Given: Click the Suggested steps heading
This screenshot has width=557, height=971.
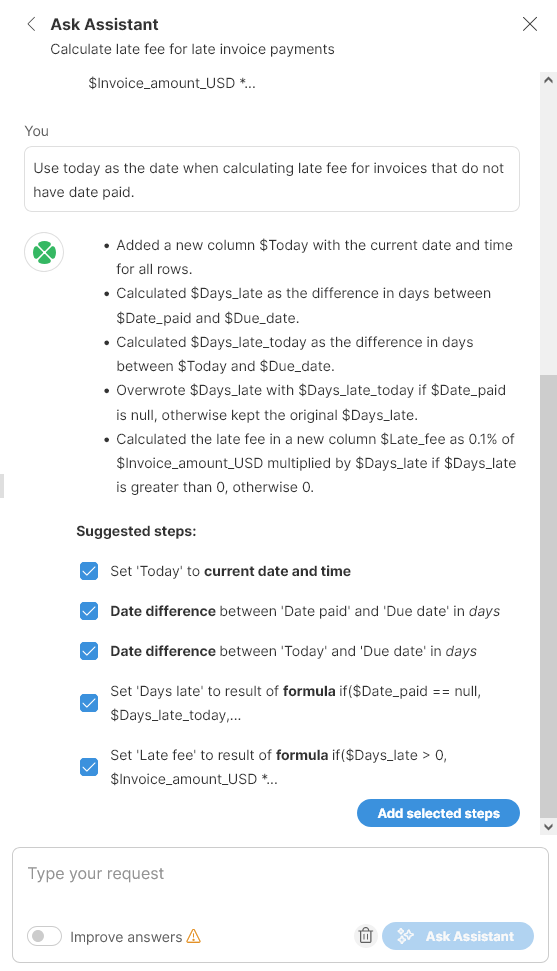Looking at the screenshot, I should [136, 531].
